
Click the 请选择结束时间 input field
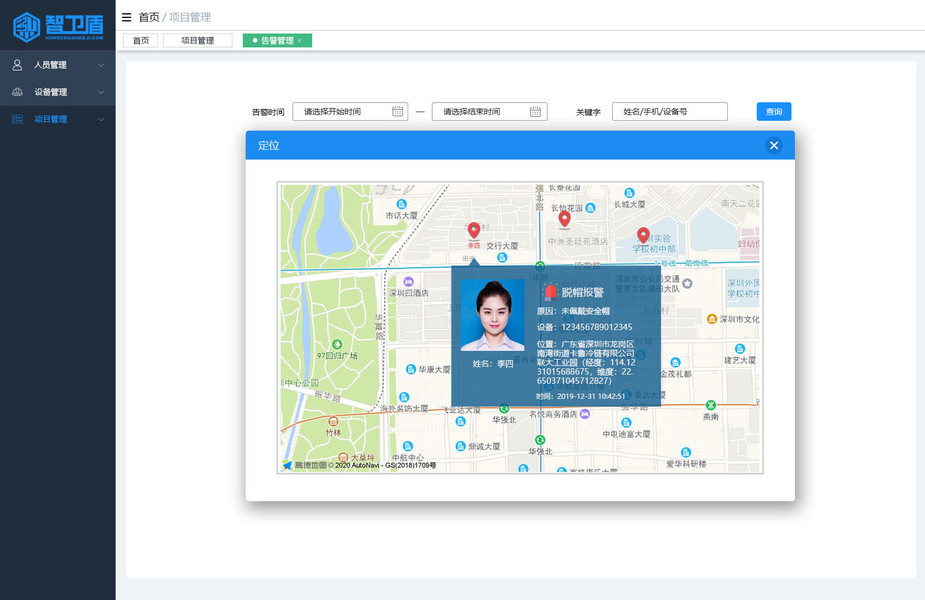(x=490, y=112)
